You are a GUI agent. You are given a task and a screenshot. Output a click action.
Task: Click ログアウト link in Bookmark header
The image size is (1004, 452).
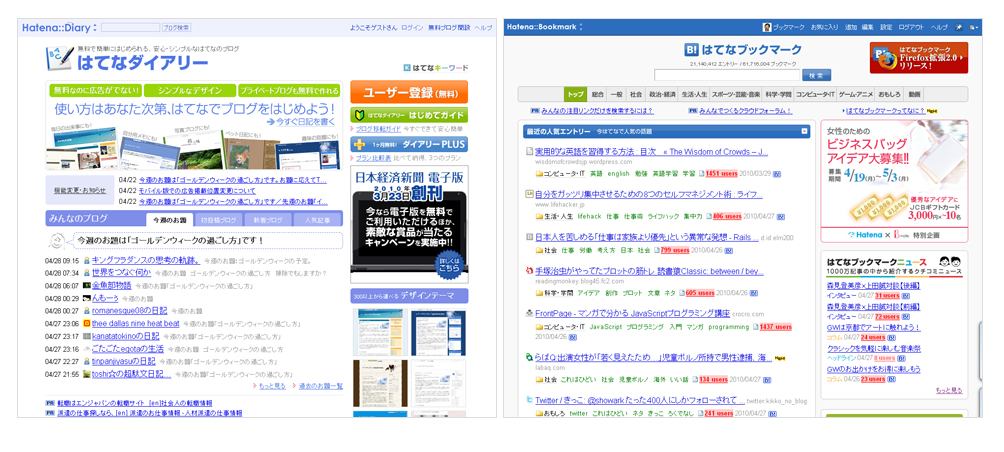point(911,28)
